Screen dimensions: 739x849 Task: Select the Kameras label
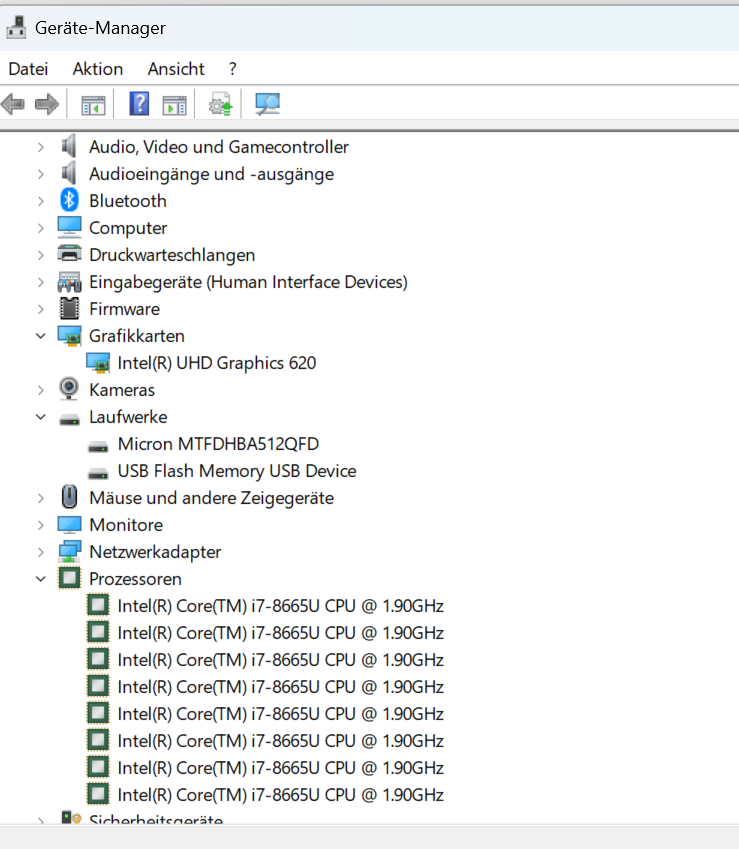point(122,390)
